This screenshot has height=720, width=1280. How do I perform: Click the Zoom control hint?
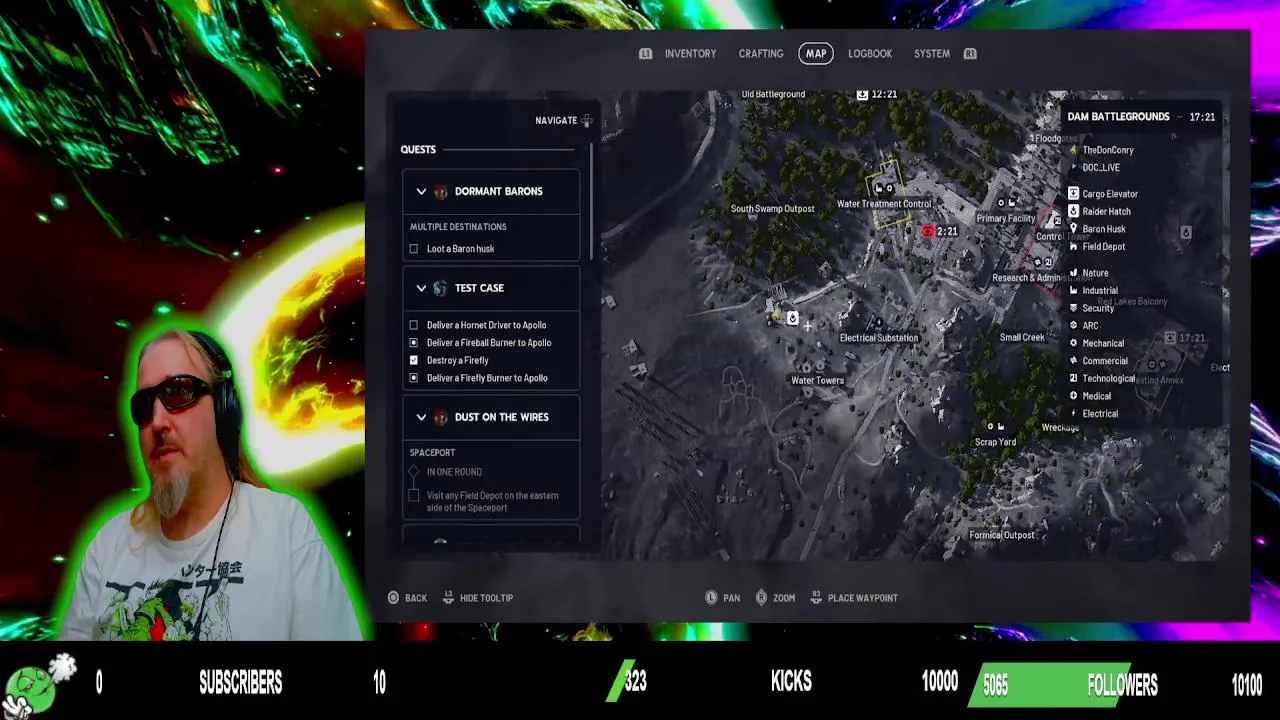tap(775, 598)
